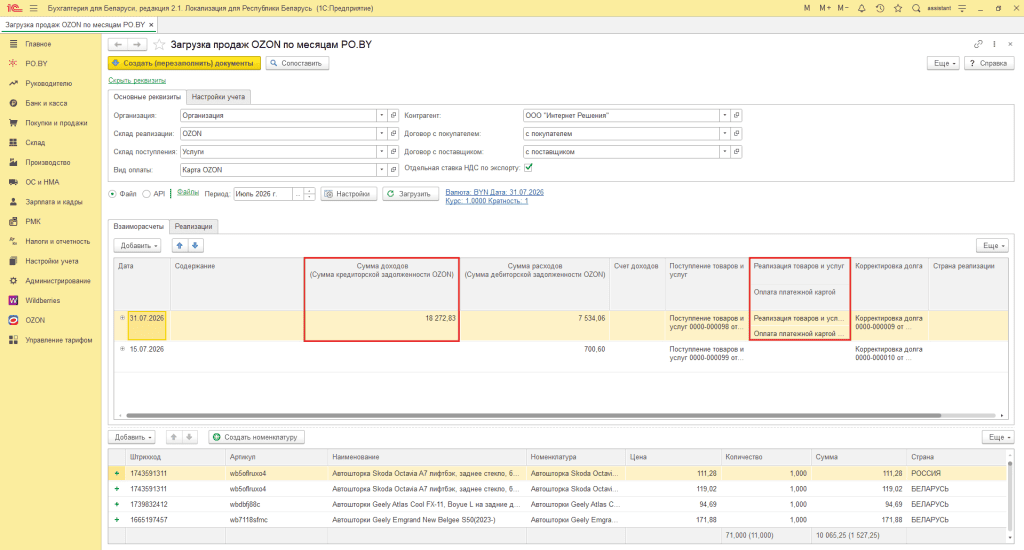Expand Договор с покупателем dropdown
Image resolution: width=1024 pixels, height=550 pixels.
[x=724, y=134]
